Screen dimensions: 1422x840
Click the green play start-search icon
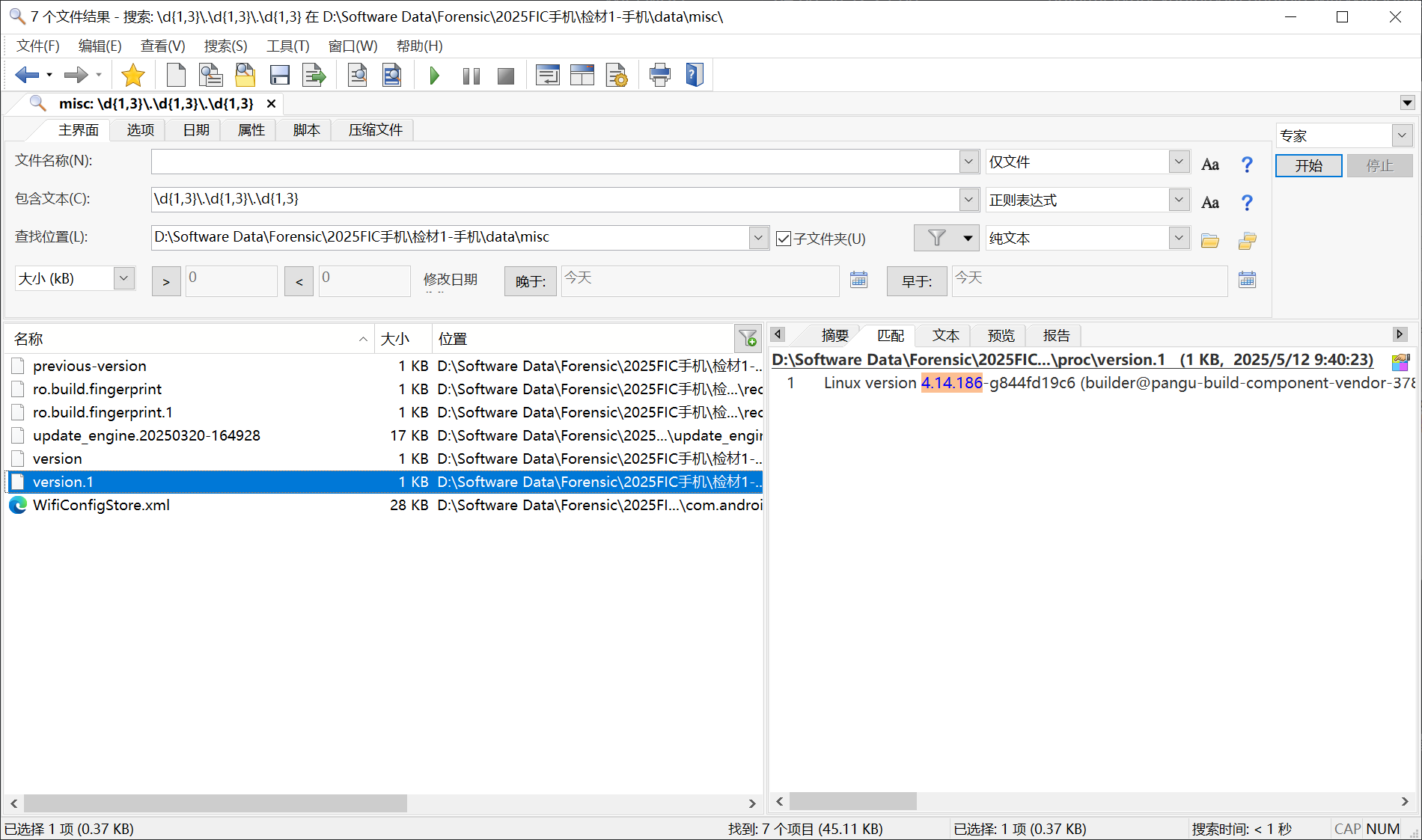pyautogui.click(x=434, y=76)
